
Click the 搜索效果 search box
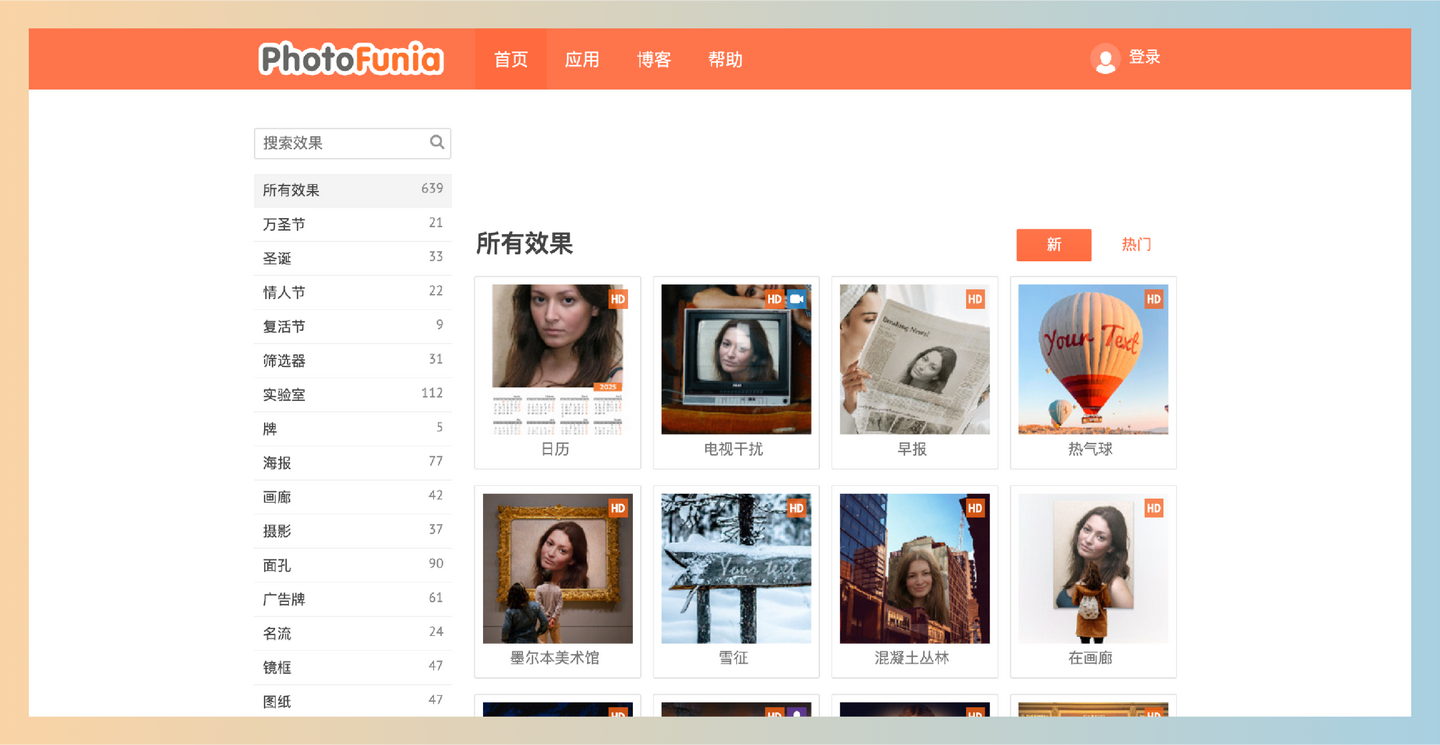tap(340, 142)
